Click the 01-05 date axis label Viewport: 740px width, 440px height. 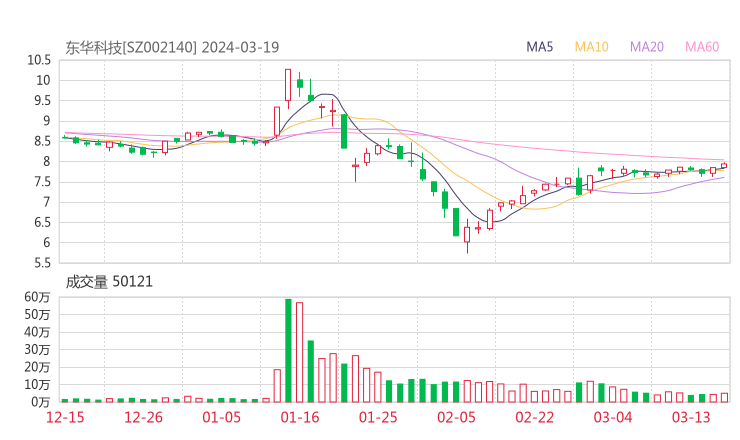click(x=221, y=417)
